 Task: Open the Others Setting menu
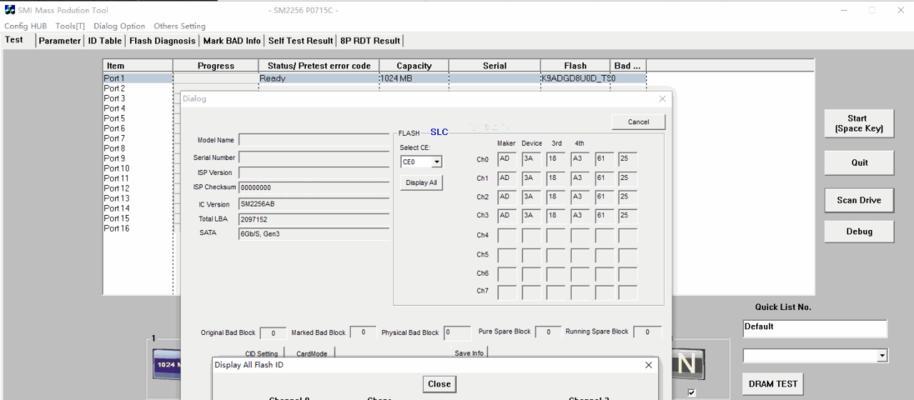tap(180, 26)
